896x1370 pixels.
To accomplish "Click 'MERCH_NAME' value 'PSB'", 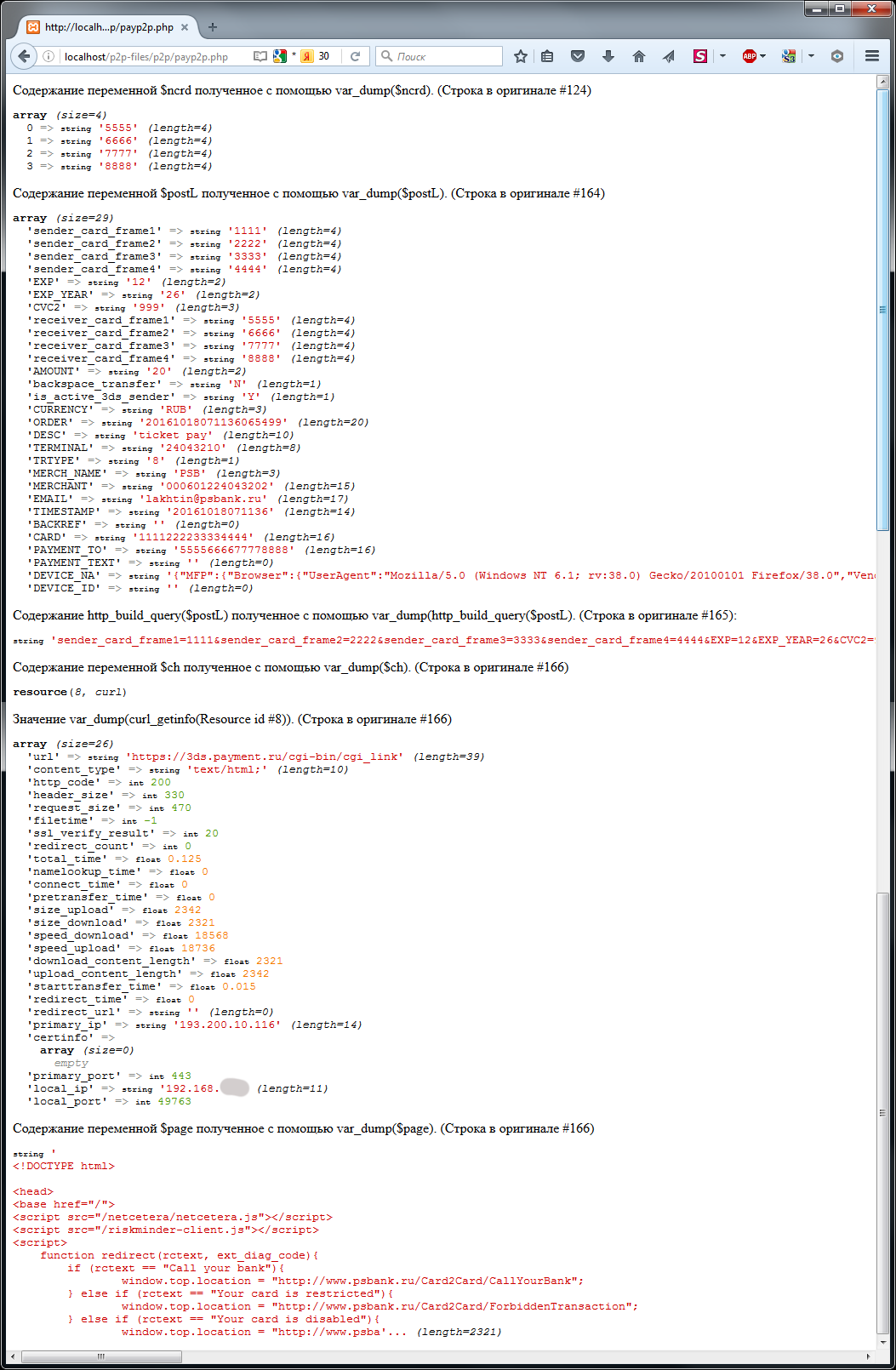I will pyautogui.click(x=191, y=473).
